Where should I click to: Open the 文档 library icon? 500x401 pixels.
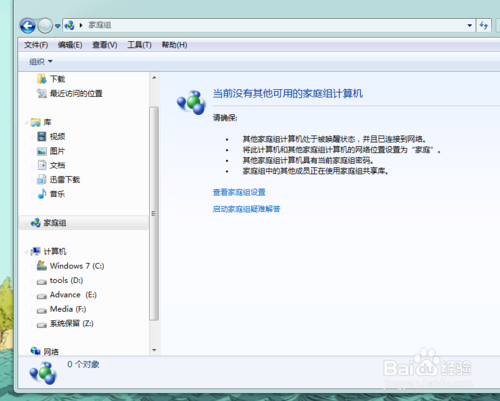click(x=42, y=165)
